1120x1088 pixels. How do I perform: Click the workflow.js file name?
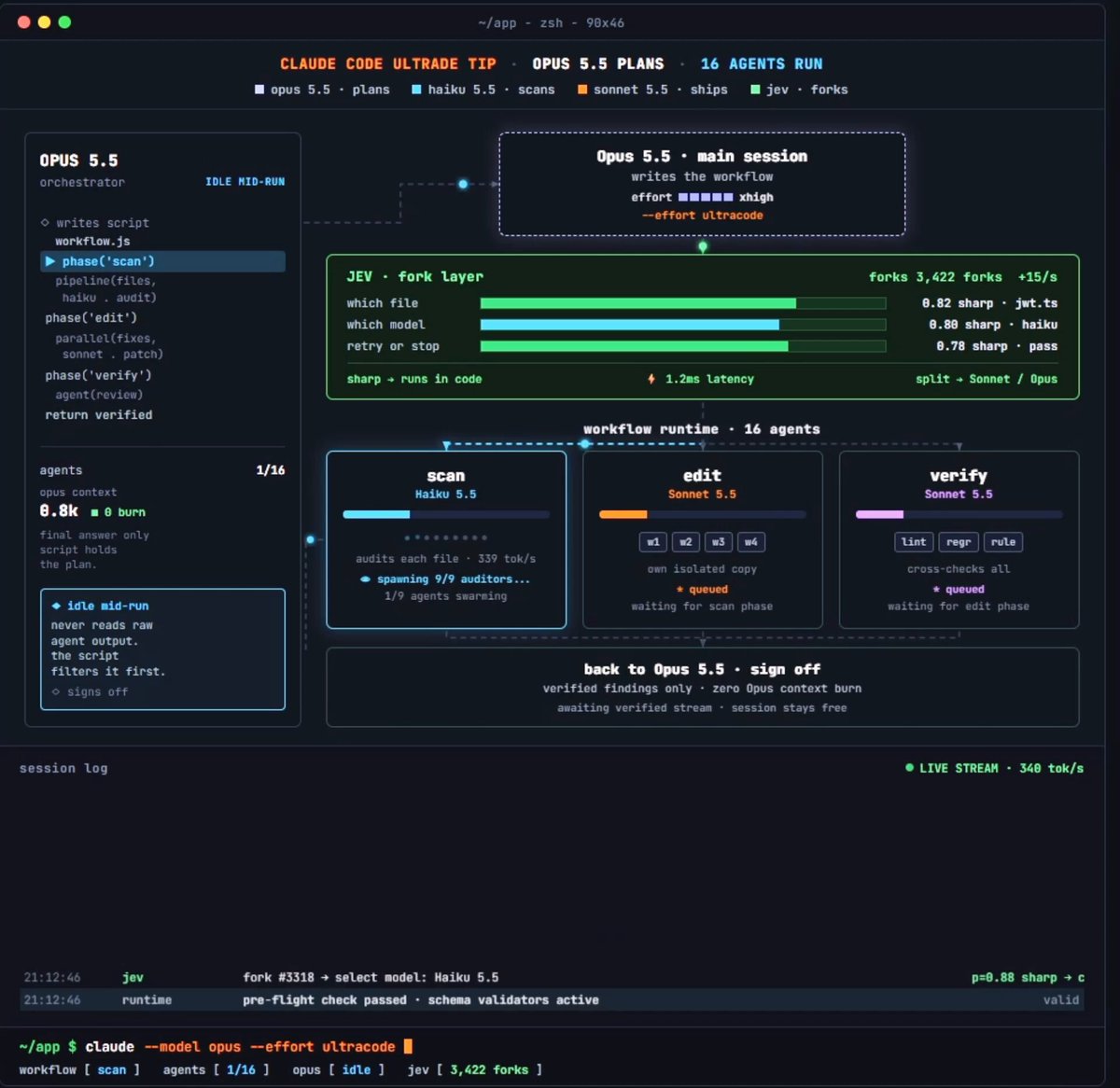click(x=92, y=242)
